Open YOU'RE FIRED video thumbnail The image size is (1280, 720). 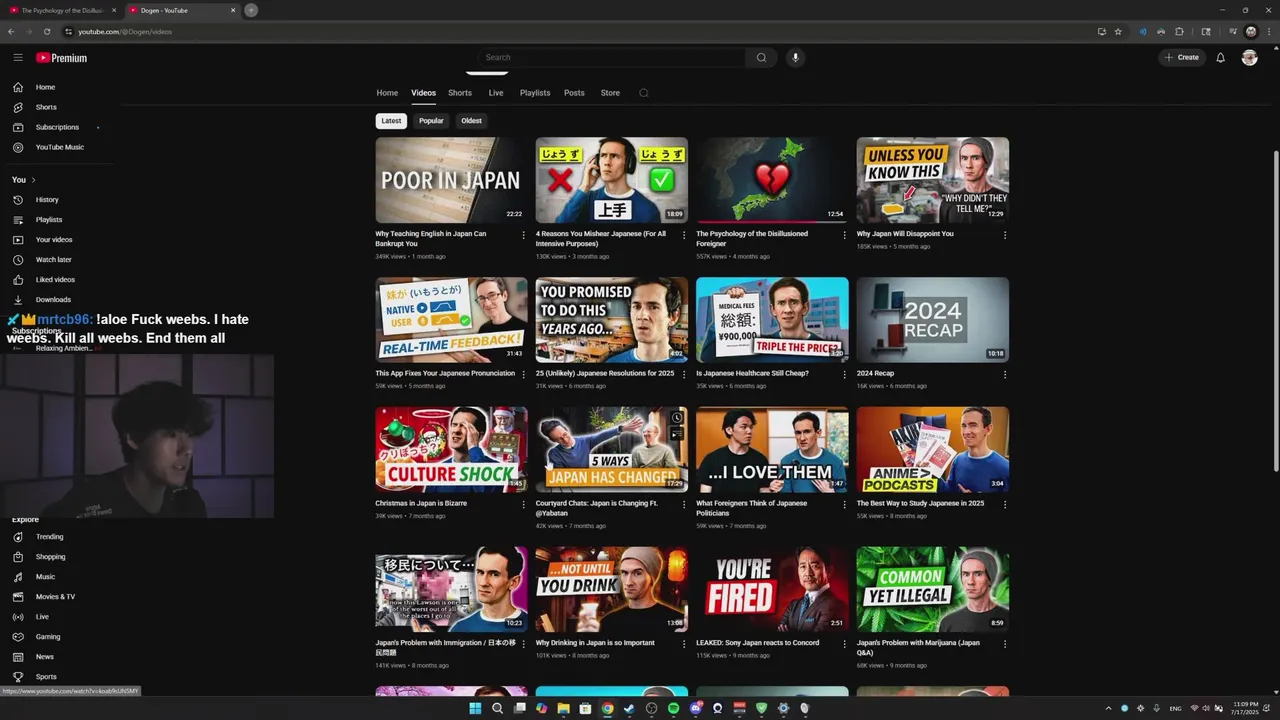772,589
